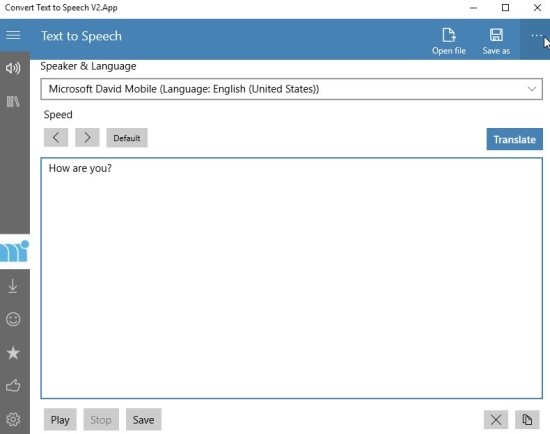550x434 pixels.
Task: Open the hamburger navigation menu
Action: [13, 35]
